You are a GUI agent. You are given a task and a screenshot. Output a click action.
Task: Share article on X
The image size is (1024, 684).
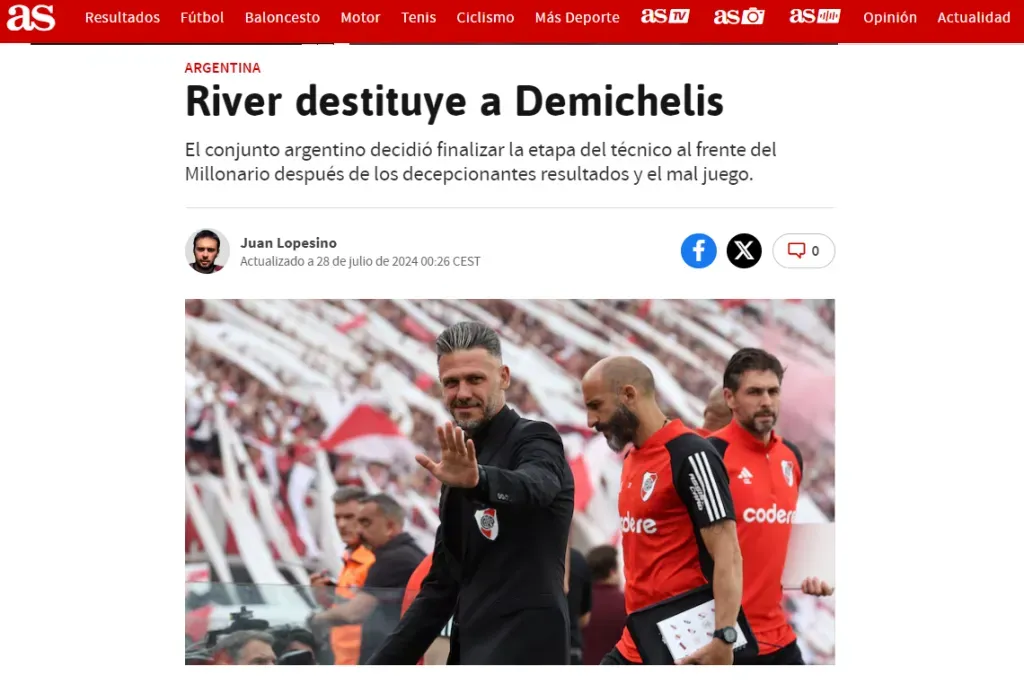click(x=744, y=251)
